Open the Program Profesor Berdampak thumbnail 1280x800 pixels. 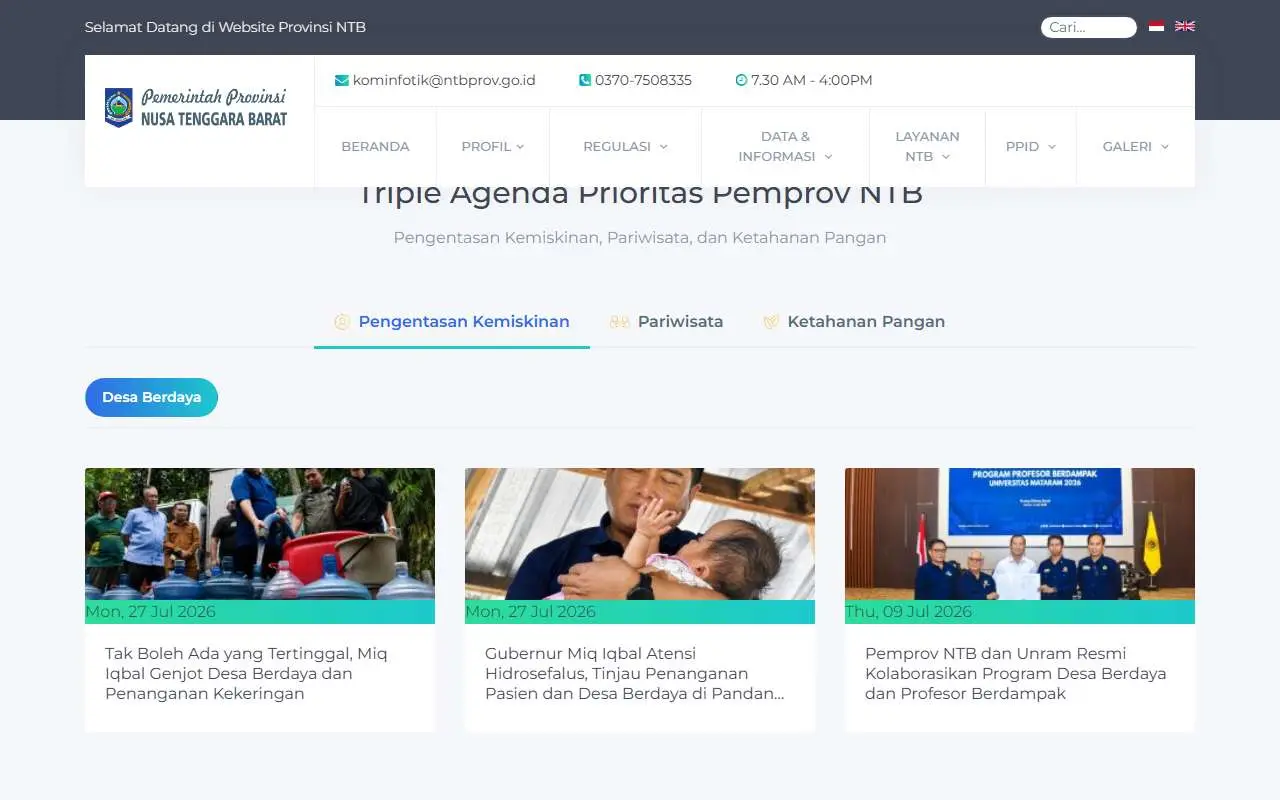(1020, 534)
